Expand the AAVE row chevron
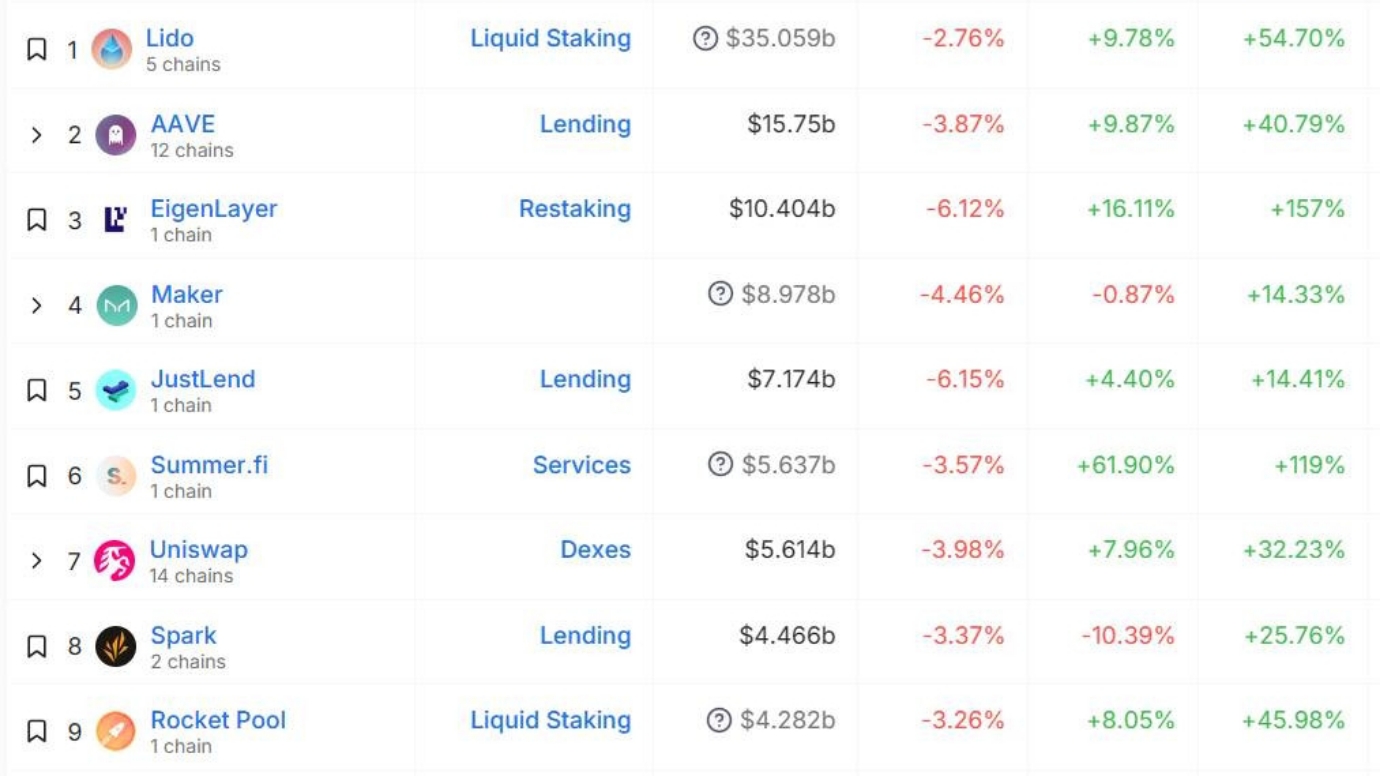This screenshot has width=1380, height=776. (x=37, y=135)
